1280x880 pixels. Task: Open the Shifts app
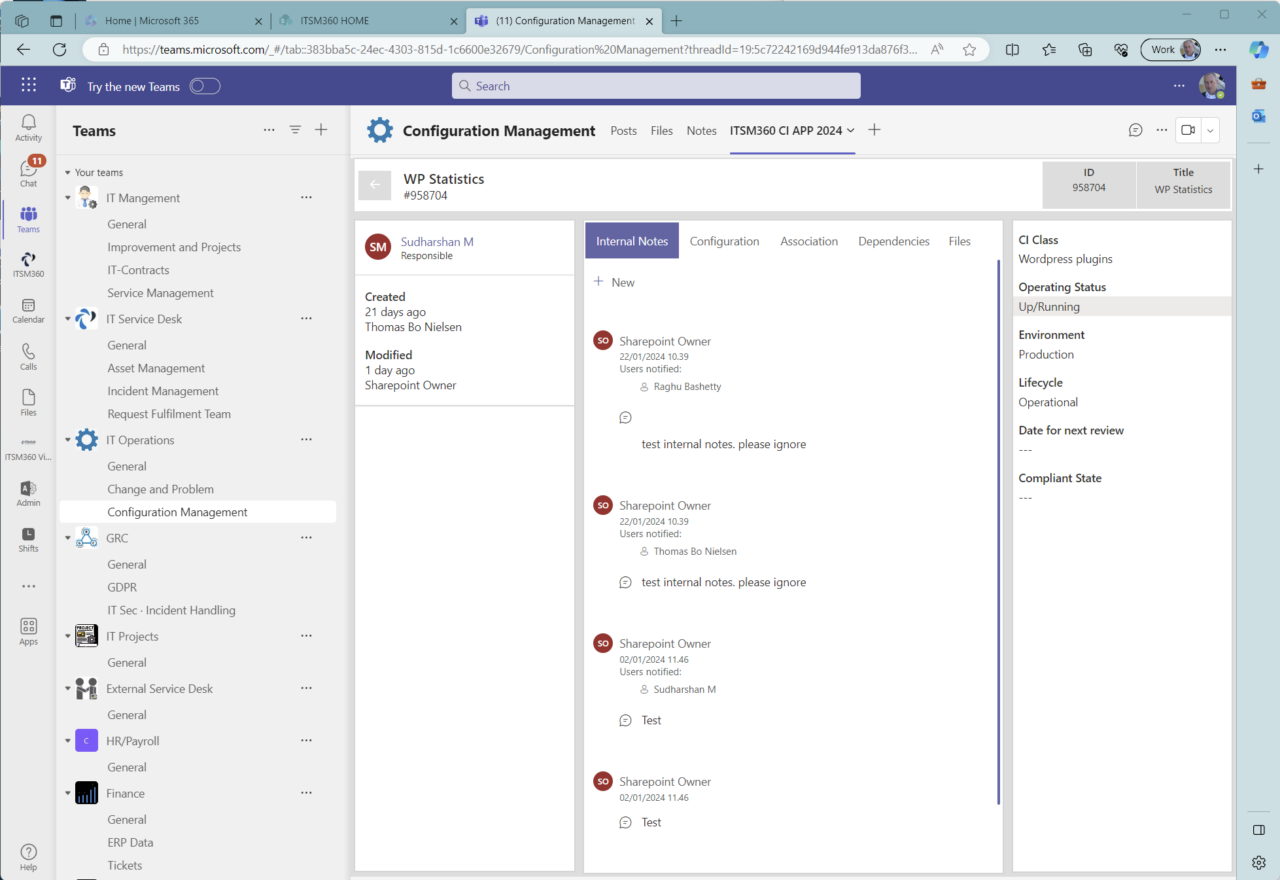(x=28, y=540)
